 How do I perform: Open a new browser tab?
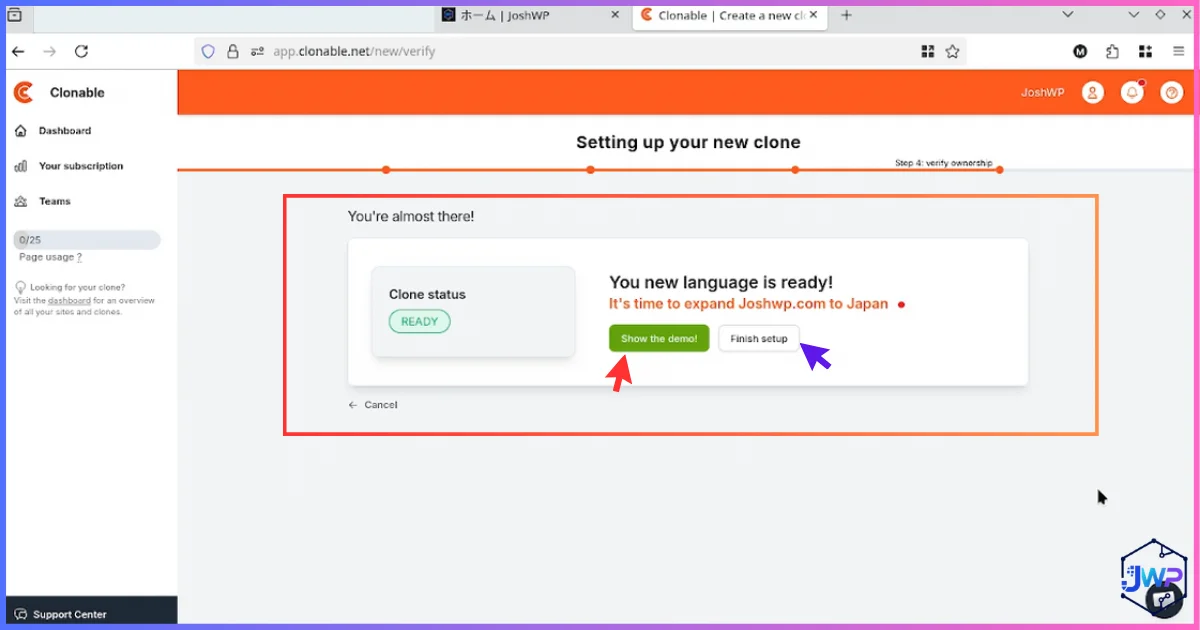click(846, 15)
